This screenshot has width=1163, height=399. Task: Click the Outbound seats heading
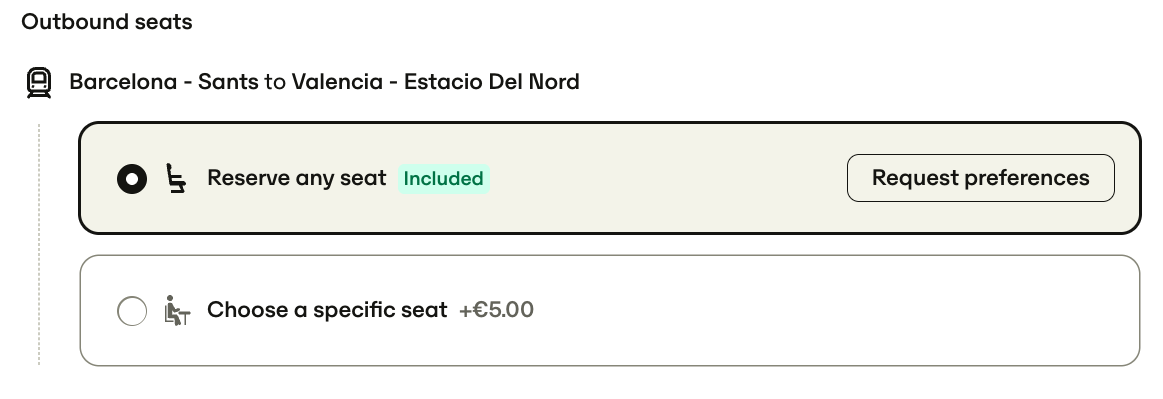(x=107, y=22)
